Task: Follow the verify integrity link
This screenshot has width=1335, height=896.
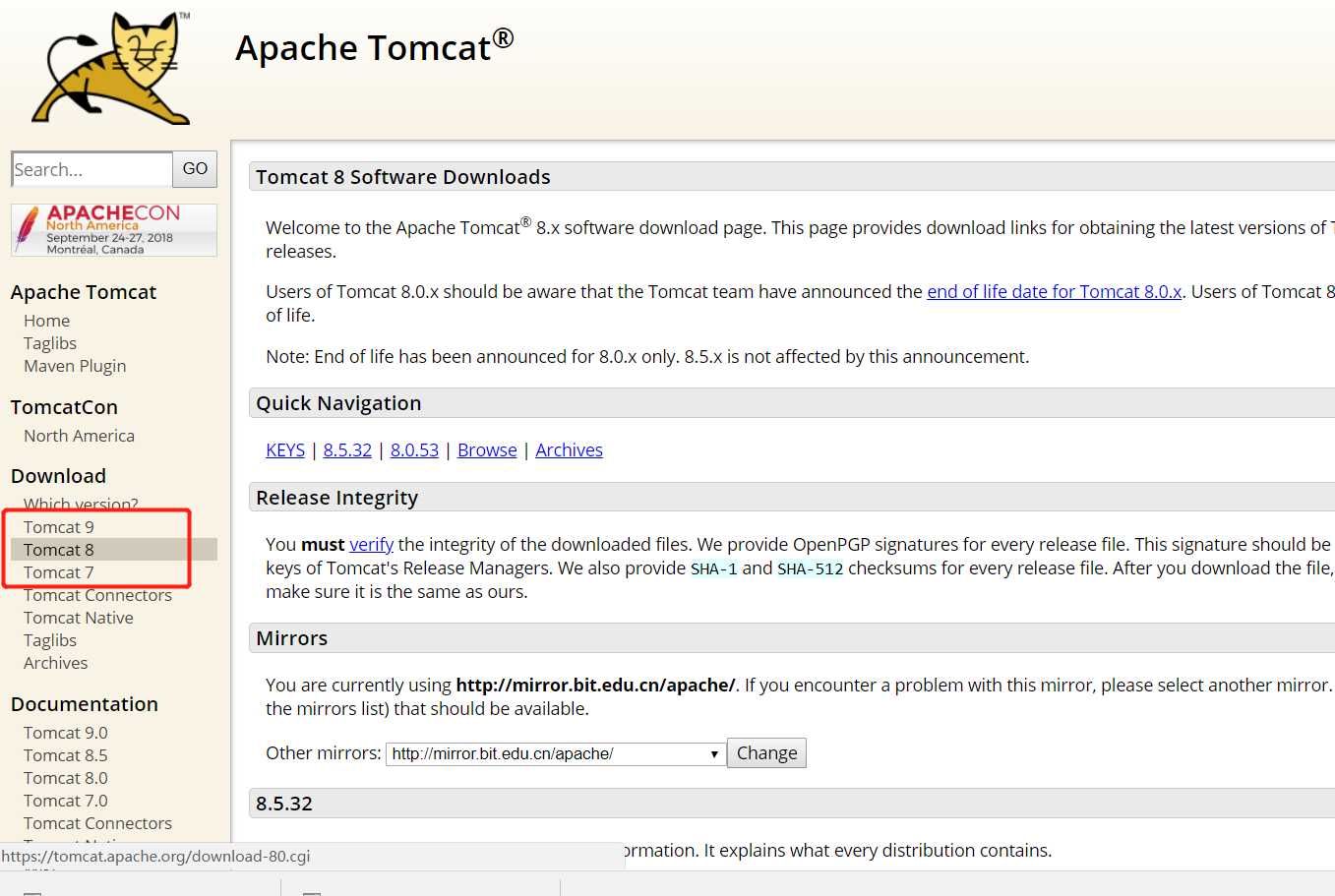Action: (371, 545)
